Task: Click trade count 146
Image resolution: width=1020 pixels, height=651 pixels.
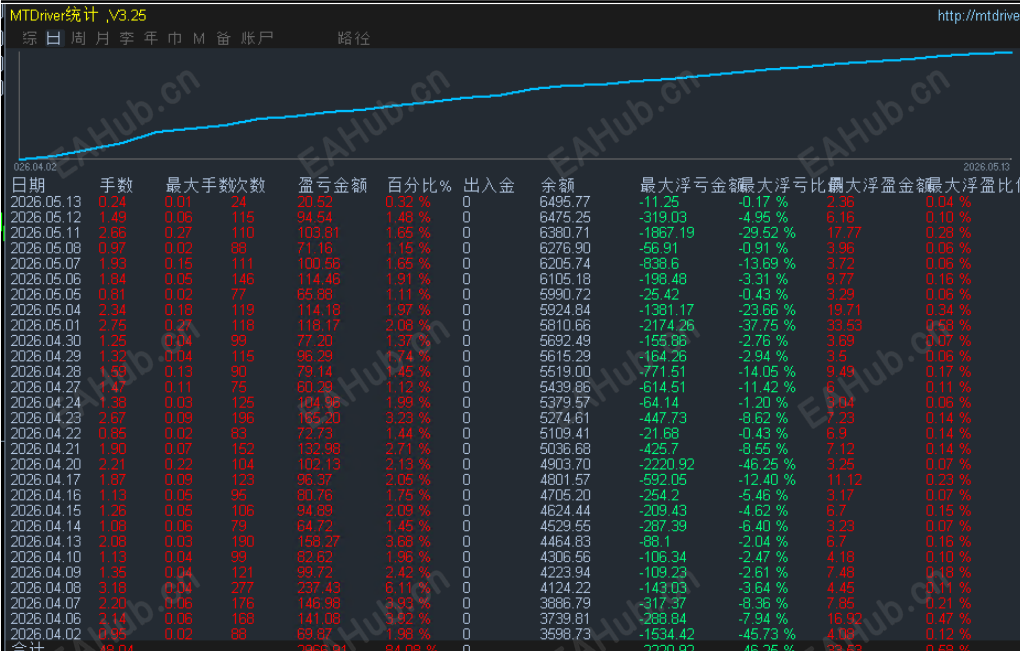Action: click(x=242, y=279)
